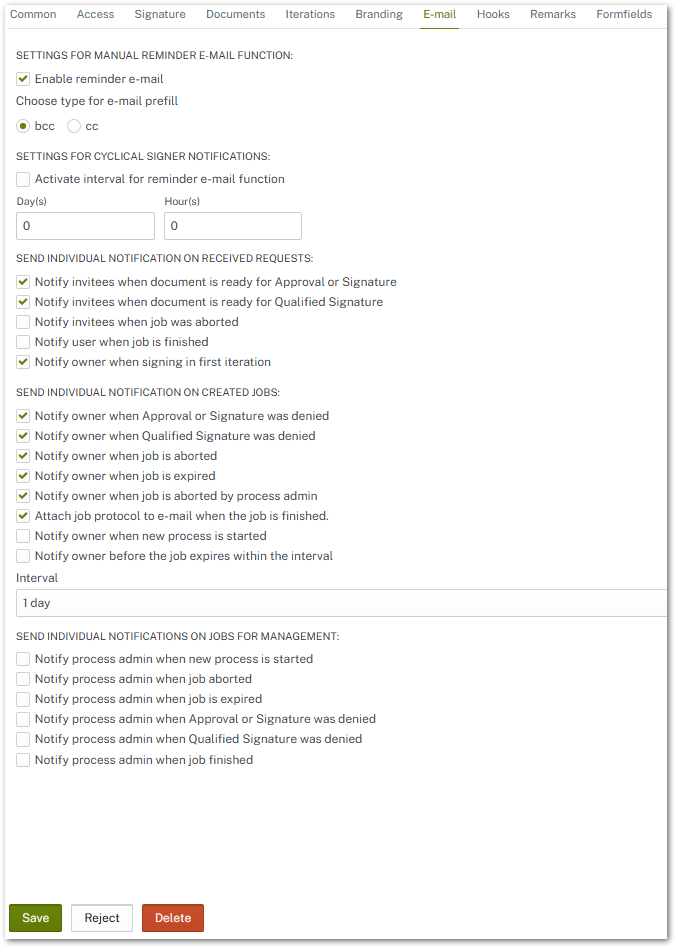Image resolution: width=676 pixels, height=948 pixels.
Task: Open the Hooks tab
Action: click(493, 14)
